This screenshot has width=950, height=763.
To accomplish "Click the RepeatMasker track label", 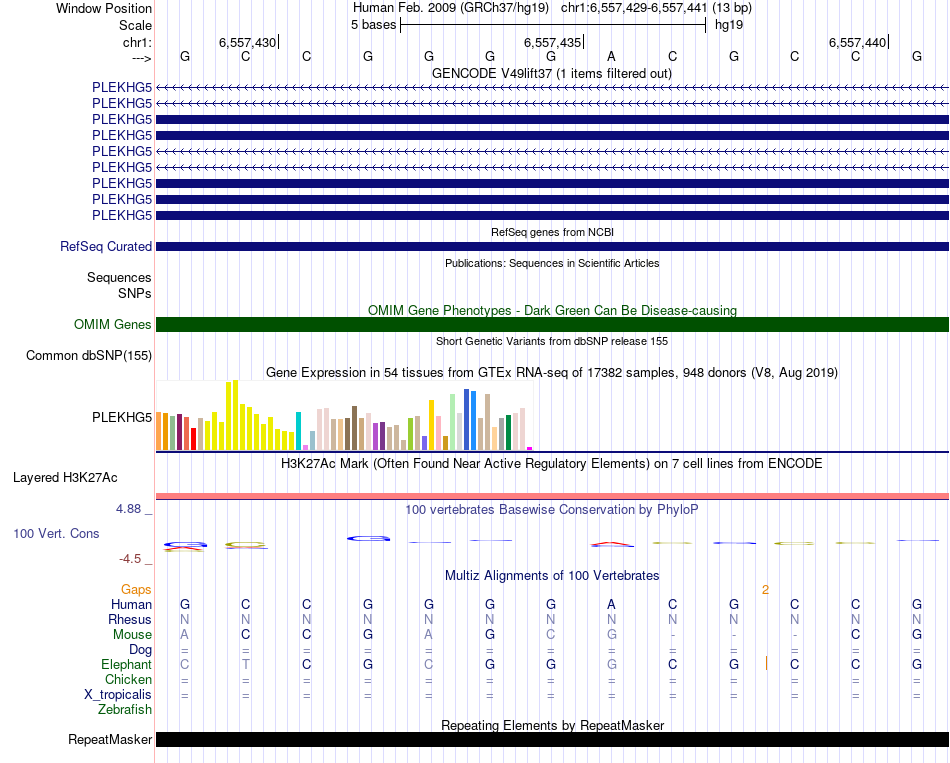I will (110, 740).
